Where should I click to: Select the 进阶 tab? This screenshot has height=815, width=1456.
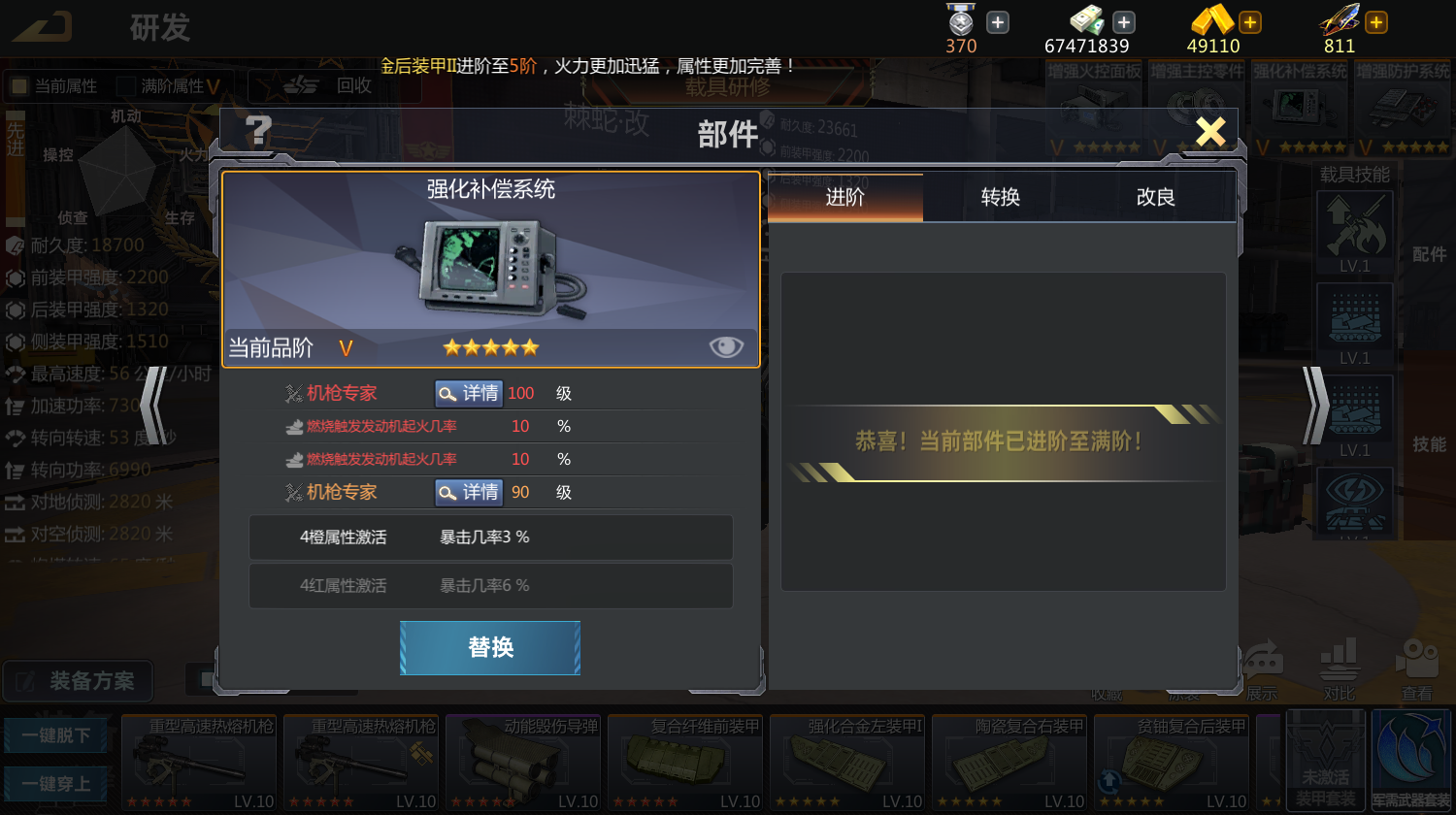pyautogui.click(x=845, y=197)
